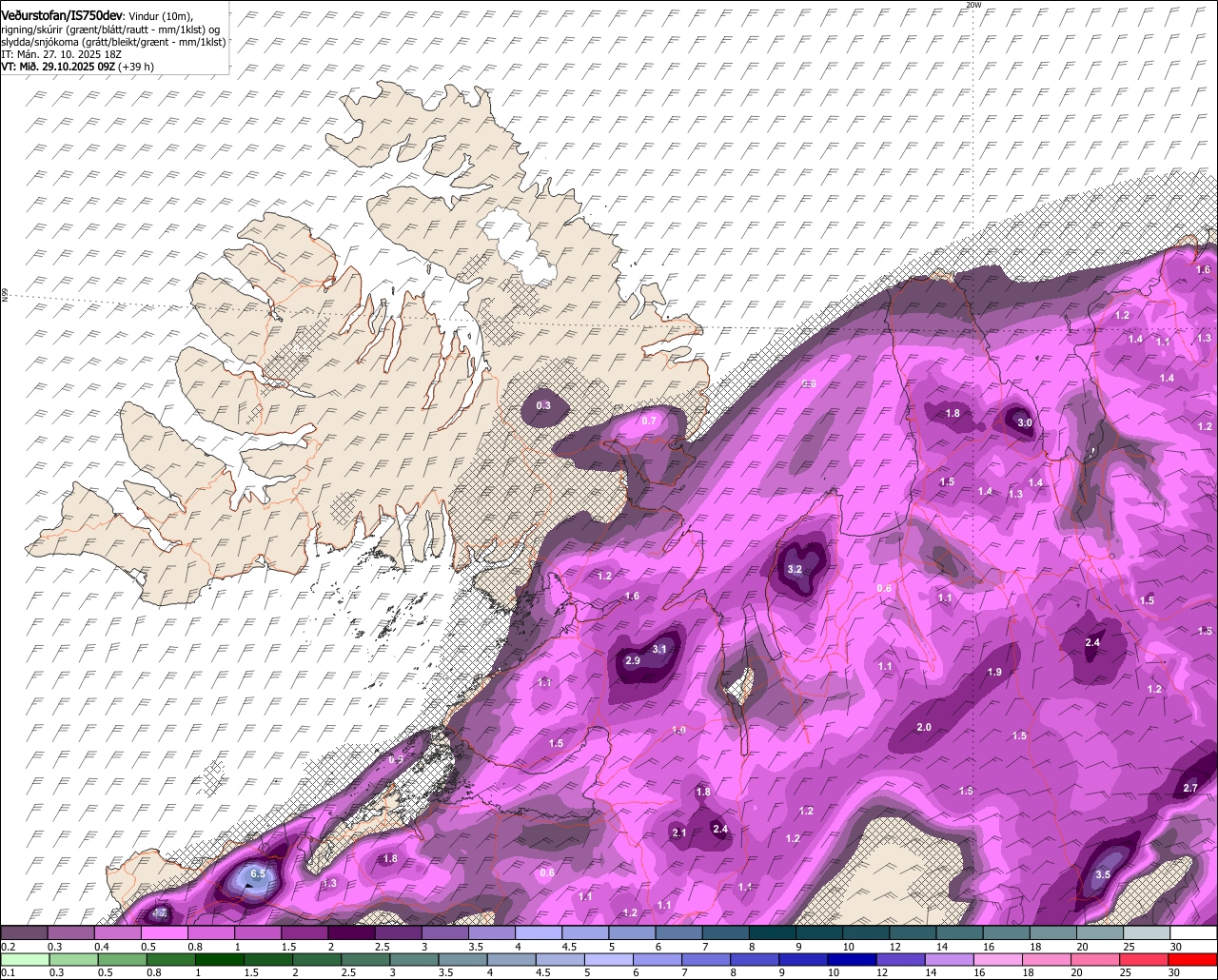Click the 3.2 precipitation maximum label

point(796,569)
